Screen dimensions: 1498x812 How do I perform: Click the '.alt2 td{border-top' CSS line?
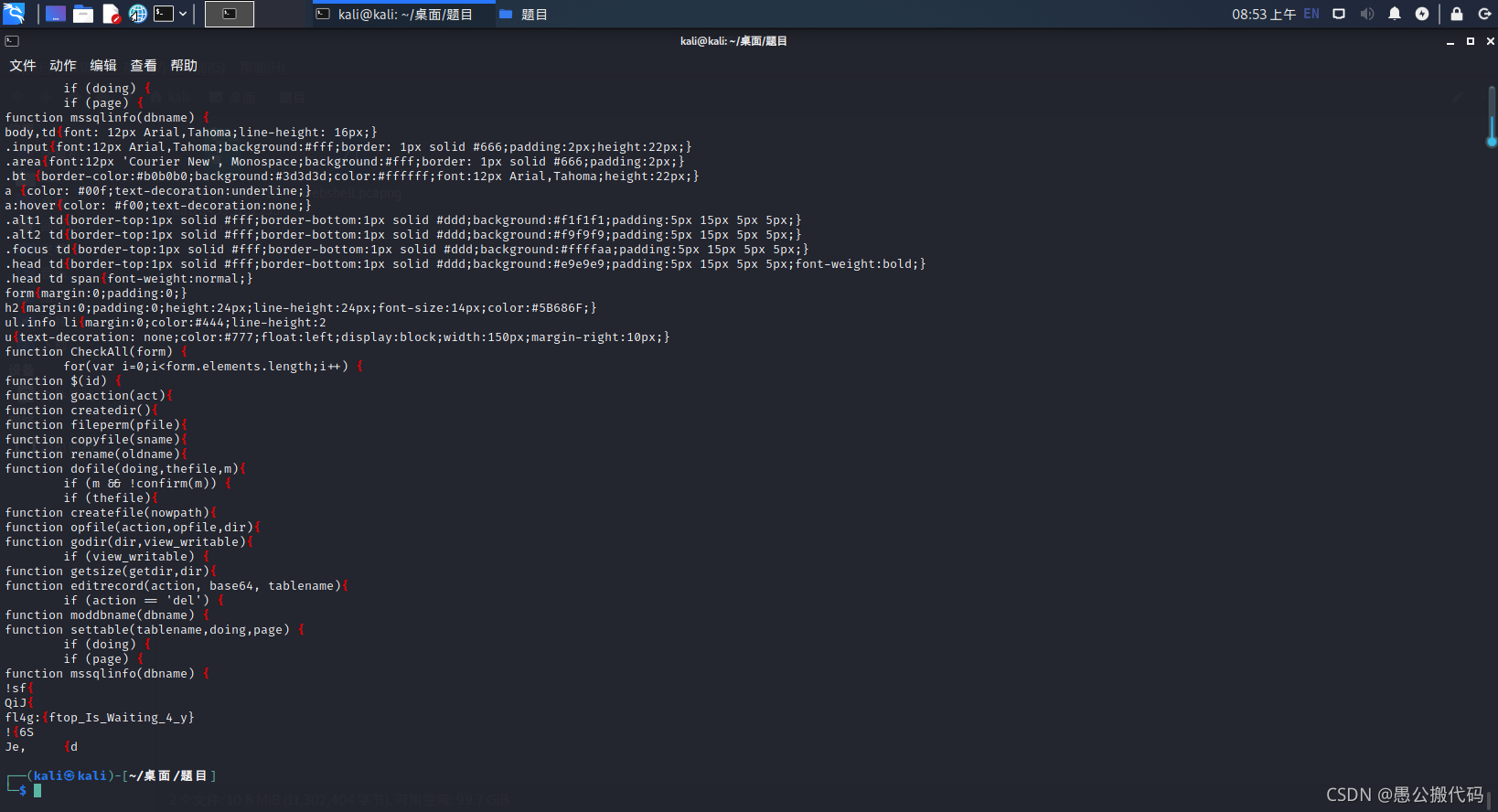point(403,235)
